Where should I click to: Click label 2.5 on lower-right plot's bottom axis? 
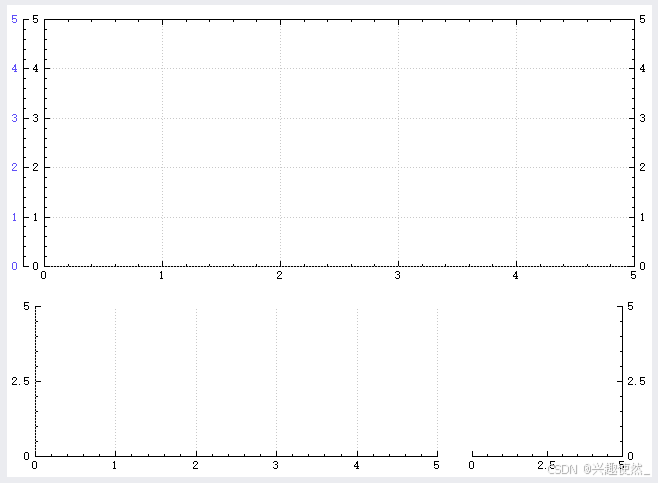click(x=546, y=465)
